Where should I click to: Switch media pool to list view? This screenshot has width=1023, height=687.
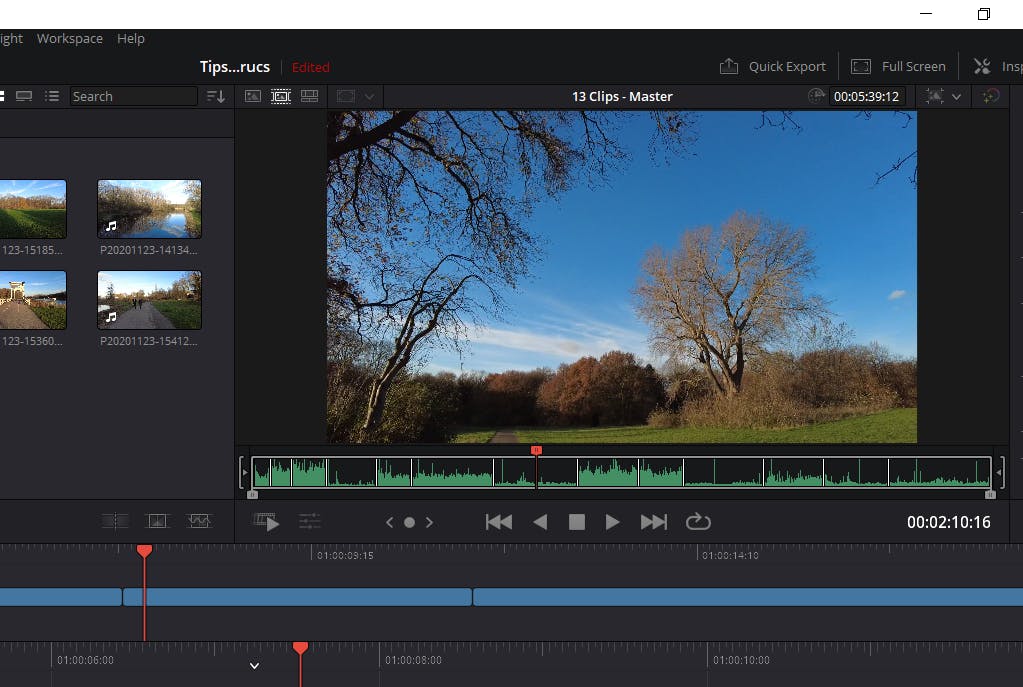click(52, 97)
